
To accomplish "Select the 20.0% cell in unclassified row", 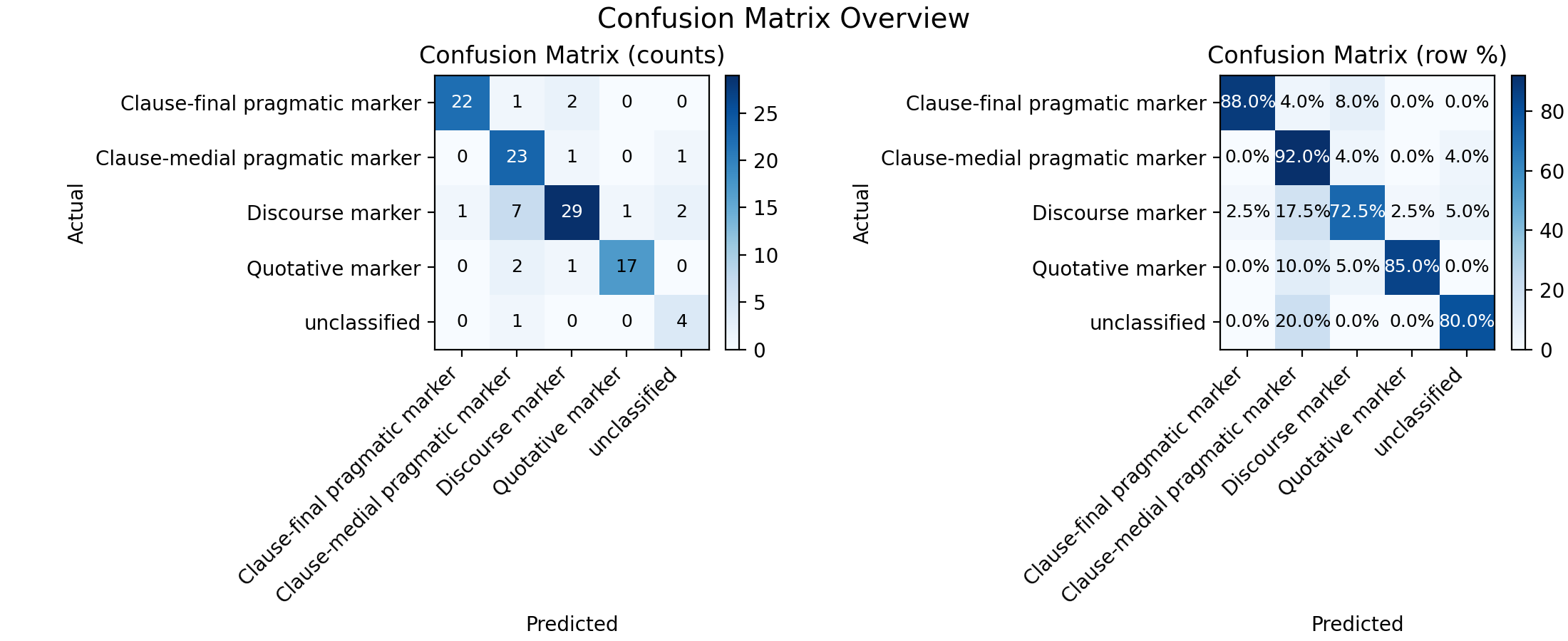I will [x=1302, y=322].
